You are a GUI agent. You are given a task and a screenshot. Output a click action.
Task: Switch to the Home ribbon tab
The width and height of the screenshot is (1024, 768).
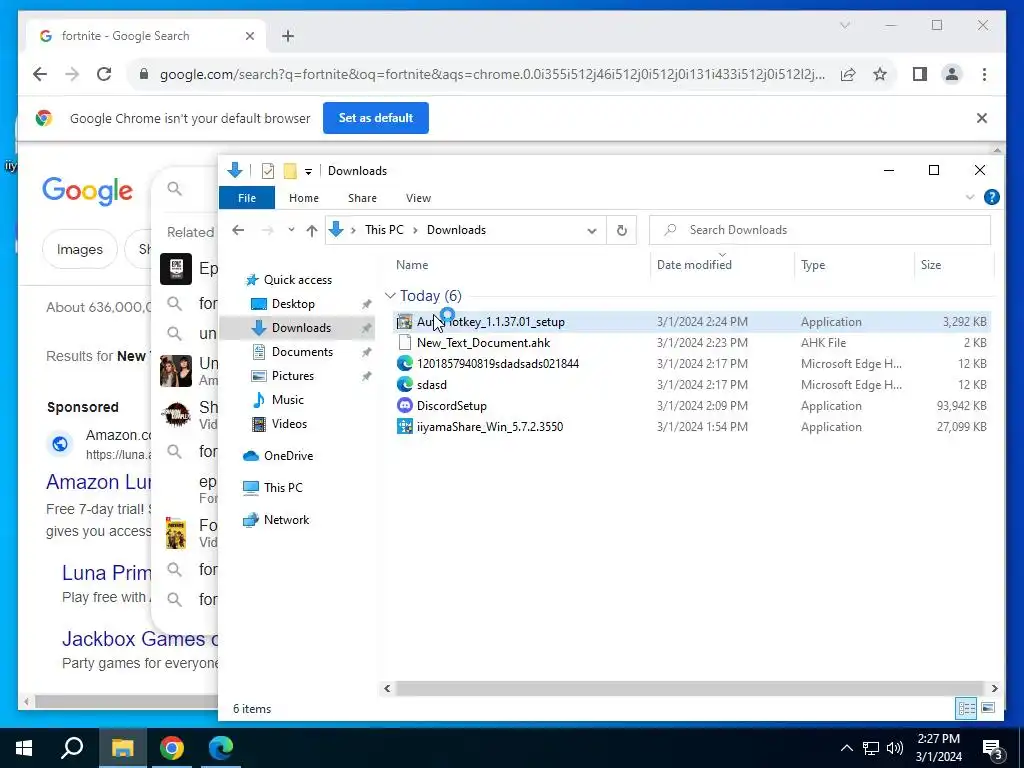tap(304, 198)
